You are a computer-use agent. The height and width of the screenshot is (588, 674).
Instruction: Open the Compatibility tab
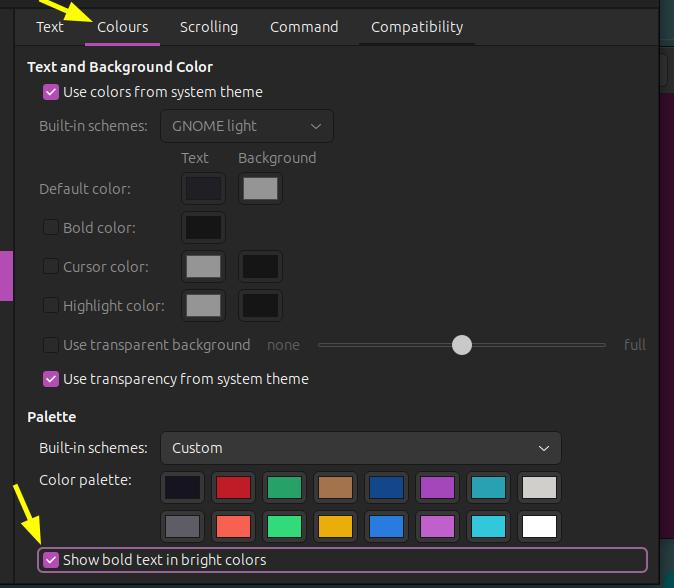pos(417,27)
